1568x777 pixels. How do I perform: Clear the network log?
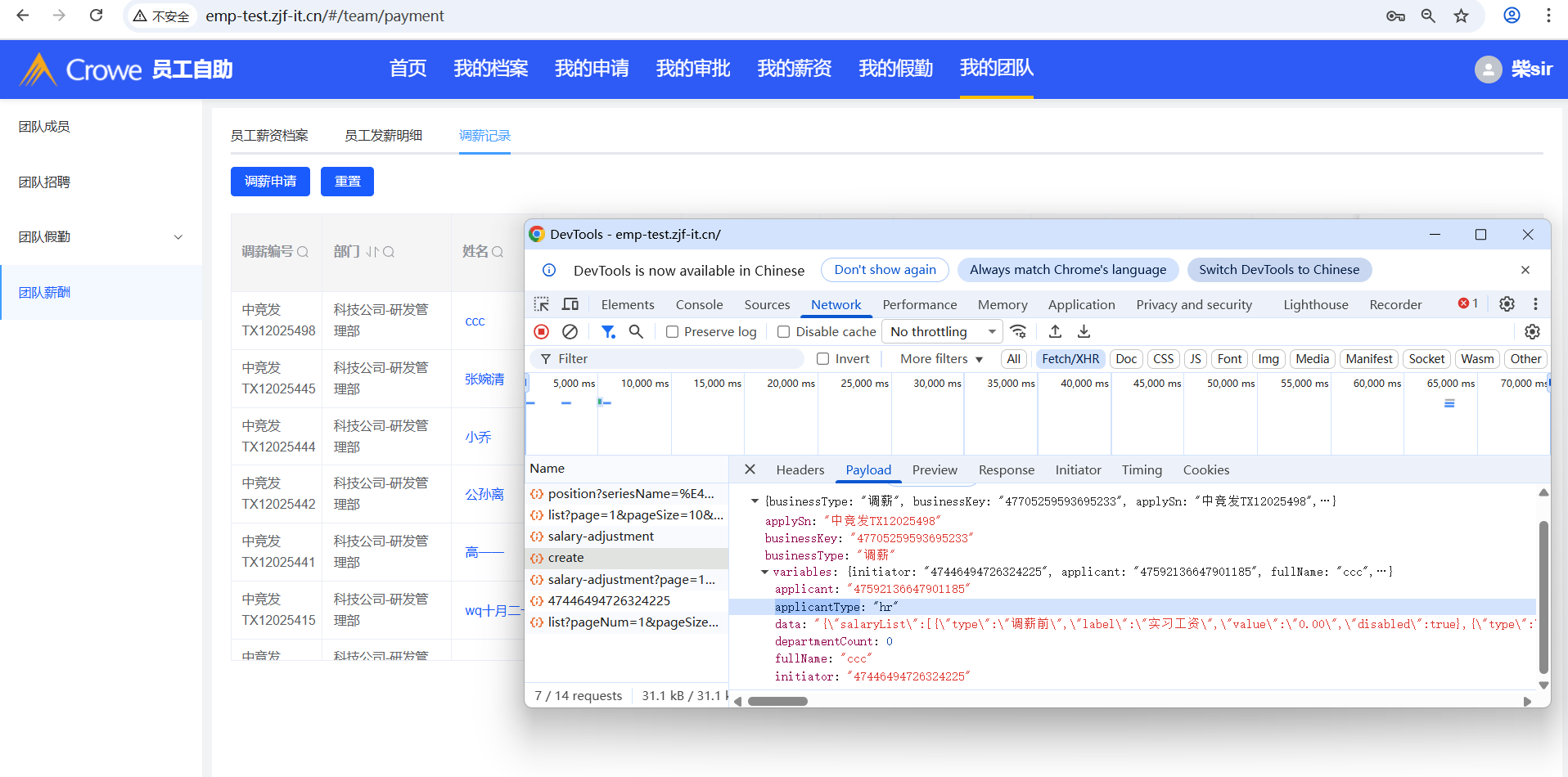[570, 331]
